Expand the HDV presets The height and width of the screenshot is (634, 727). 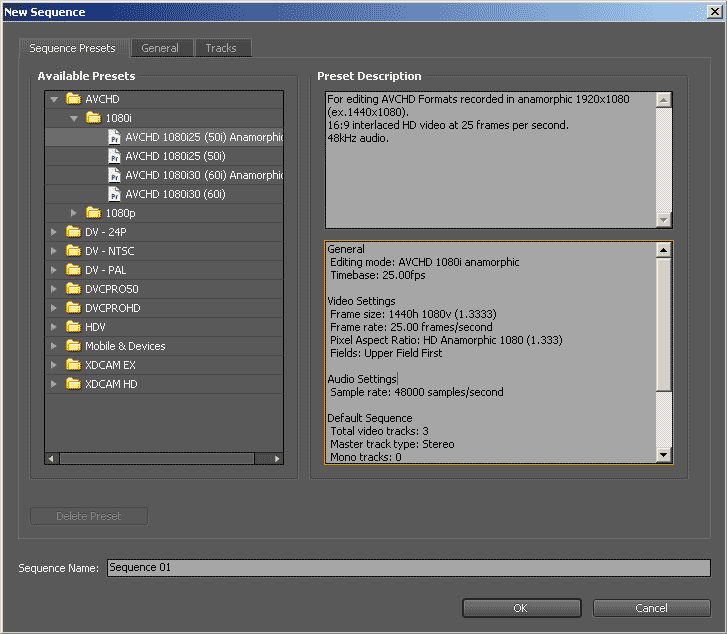pos(53,327)
